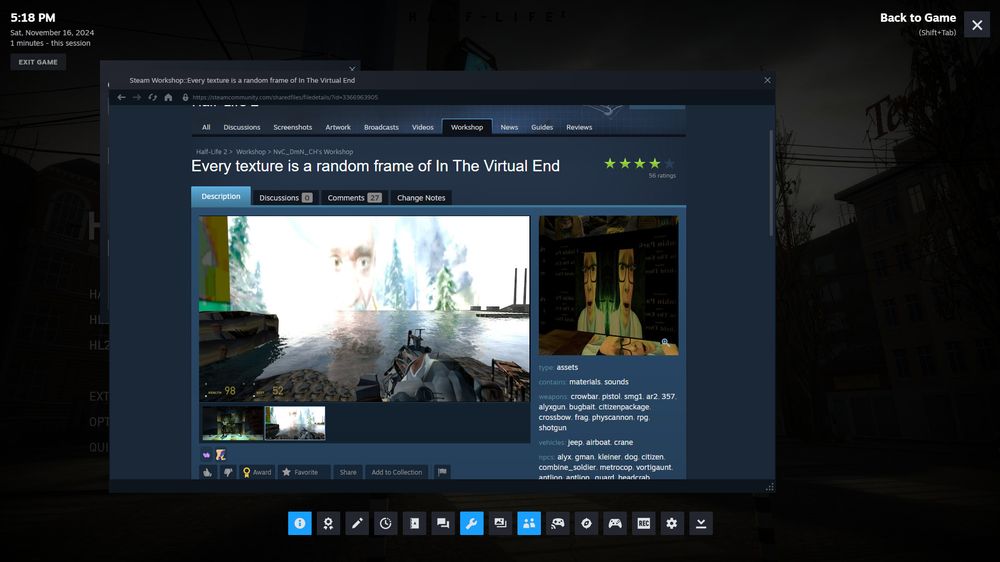This screenshot has width=1000, height=562.
Task: Click the downward arrow toolbar icon
Action: (x=701, y=523)
